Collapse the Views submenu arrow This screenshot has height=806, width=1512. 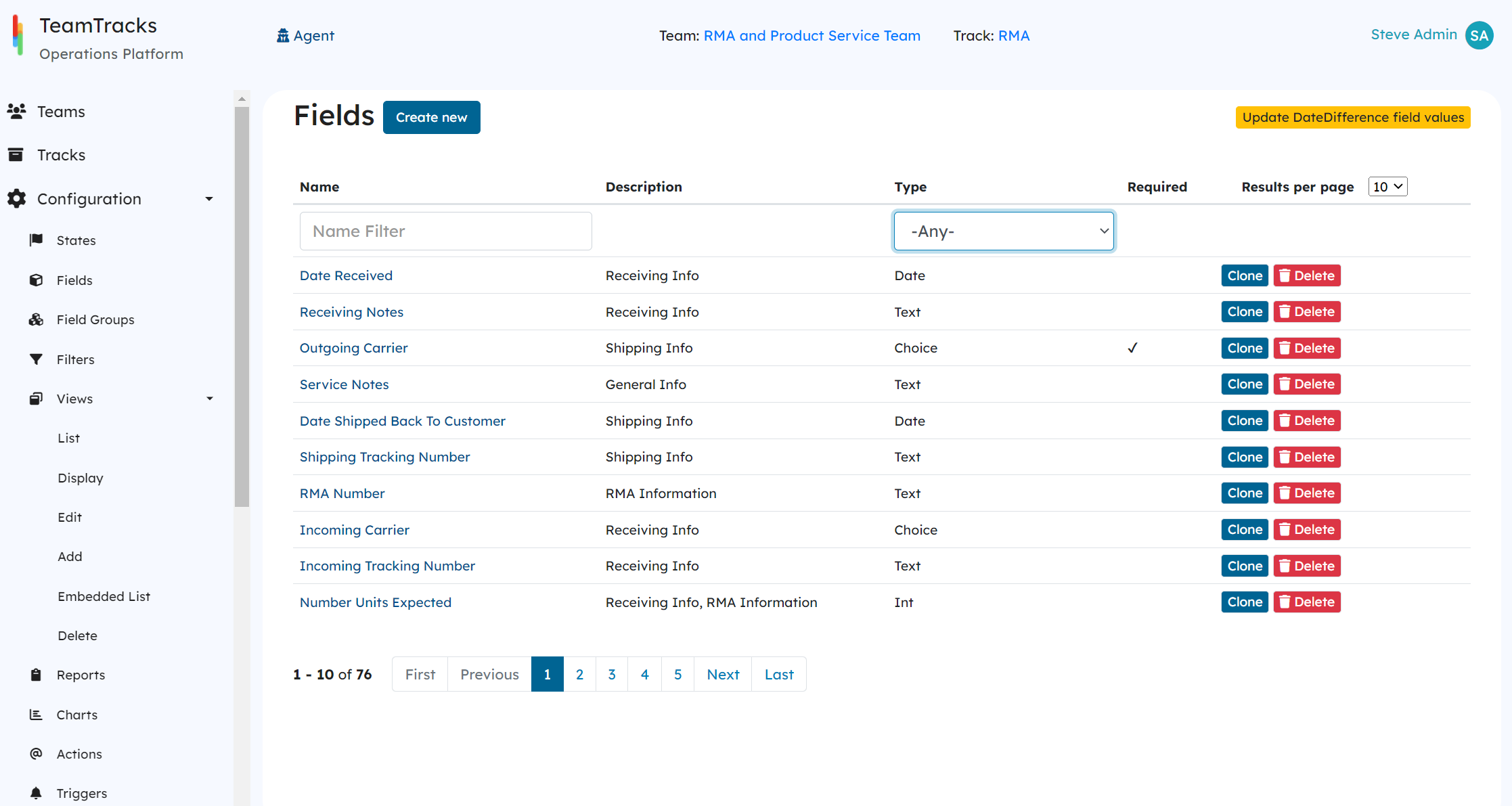(210, 399)
